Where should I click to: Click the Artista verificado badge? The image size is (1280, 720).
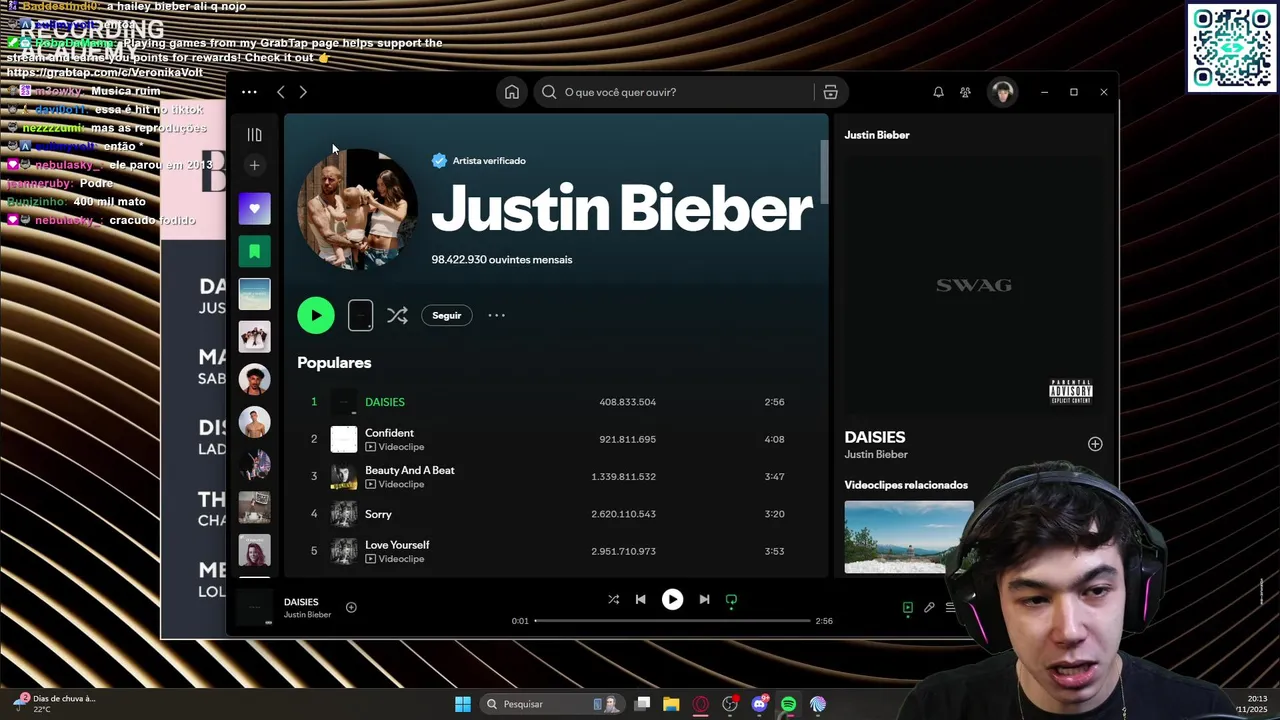478,161
